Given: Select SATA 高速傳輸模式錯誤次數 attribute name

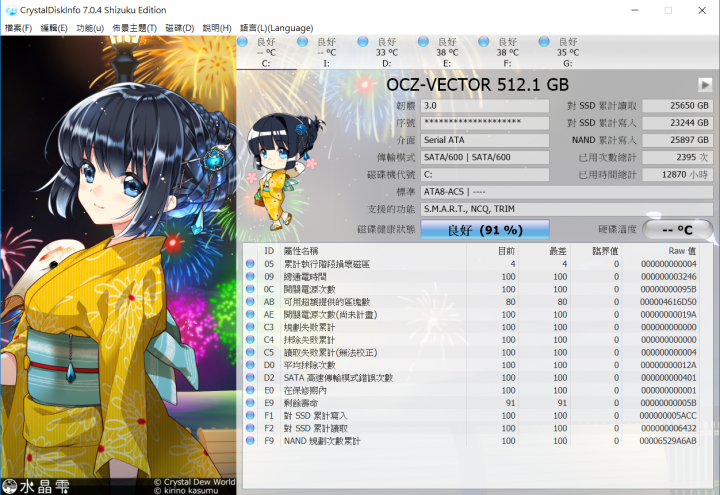Looking at the screenshot, I should pos(338,378).
